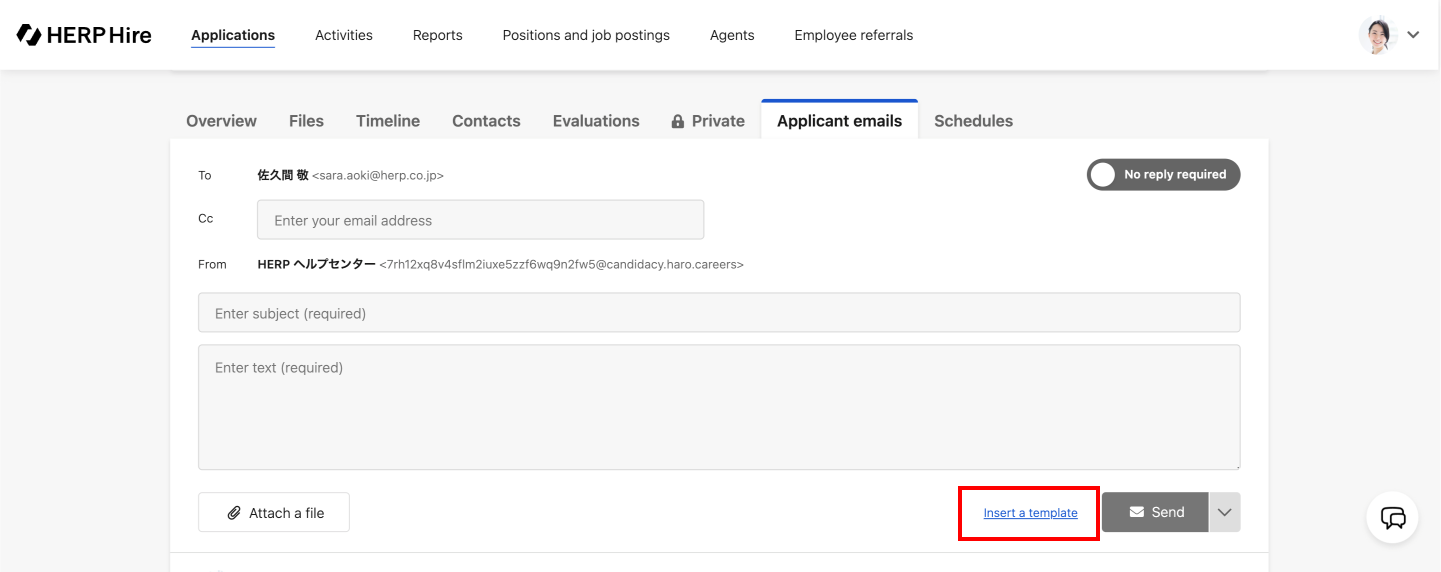Focus the Cc email address field
Viewport: 1441px width, 572px height.
pyautogui.click(x=480, y=220)
